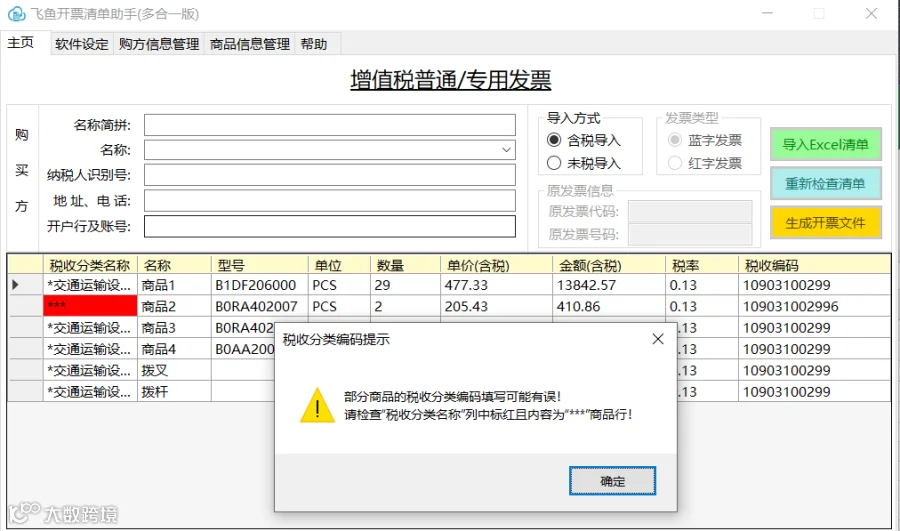Click the row pointer arrow for 商品1
The height and width of the screenshot is (531, 900).
15,285
